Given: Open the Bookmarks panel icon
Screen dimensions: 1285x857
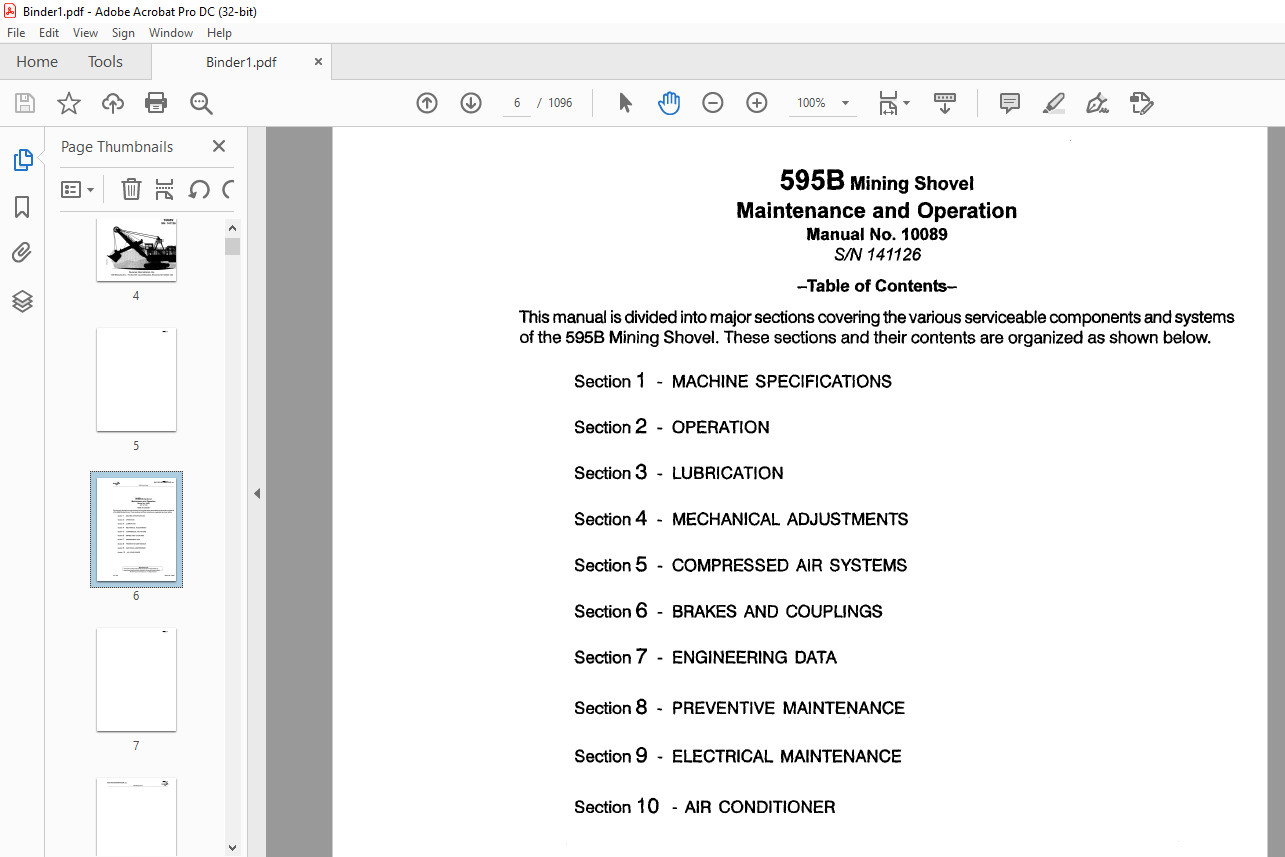Looking at the screenshot, I should tap(22, 207).
